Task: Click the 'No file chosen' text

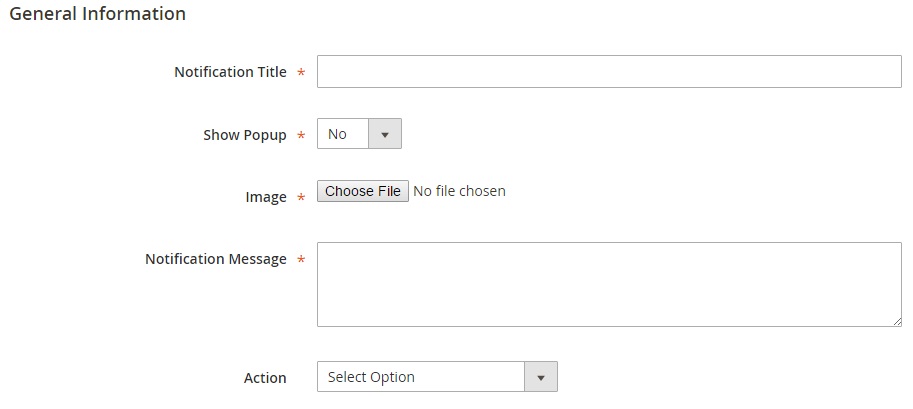Action: point(459,191)
